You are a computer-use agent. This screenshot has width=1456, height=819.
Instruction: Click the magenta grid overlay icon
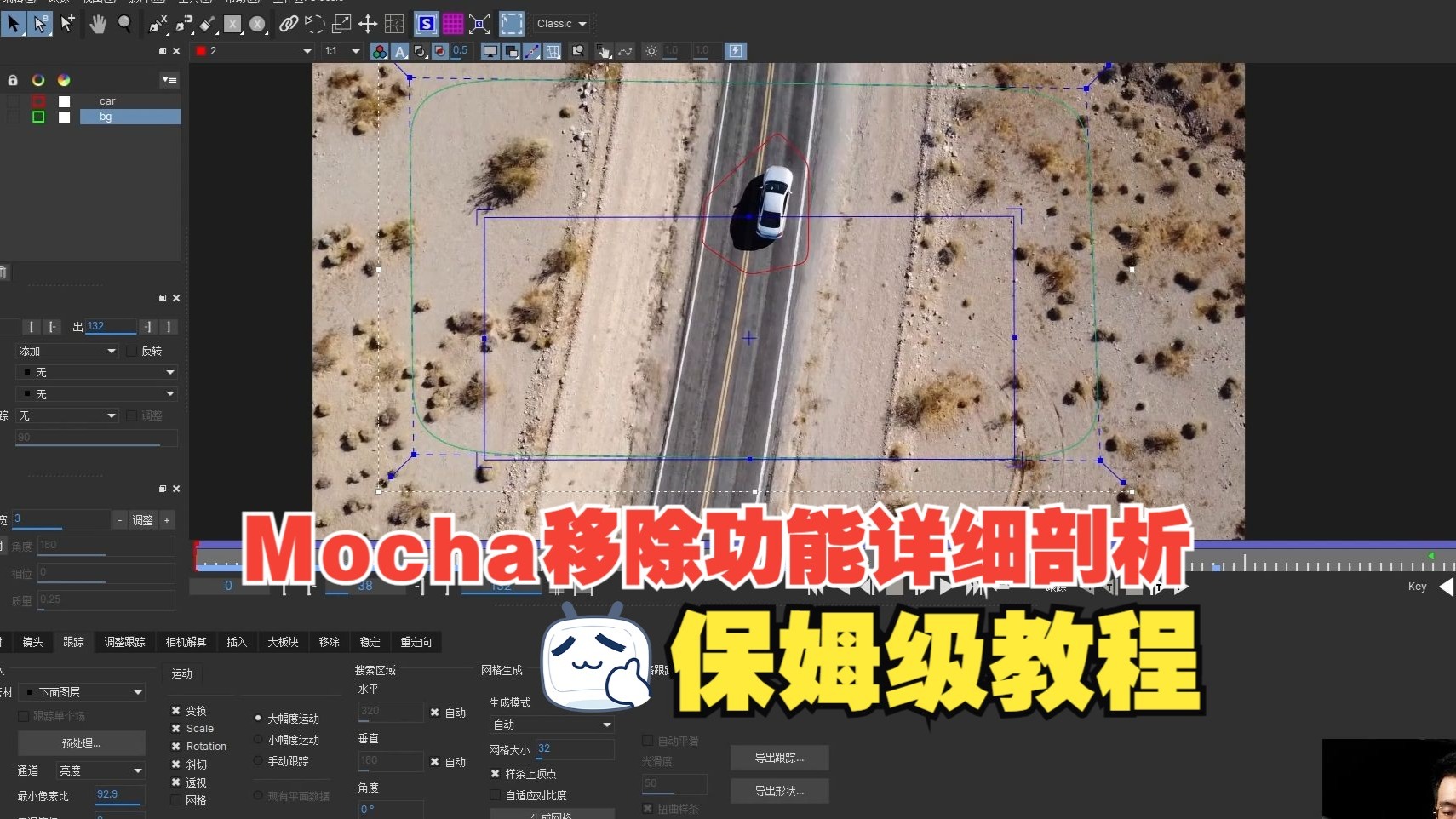click(x=453, y=24)
